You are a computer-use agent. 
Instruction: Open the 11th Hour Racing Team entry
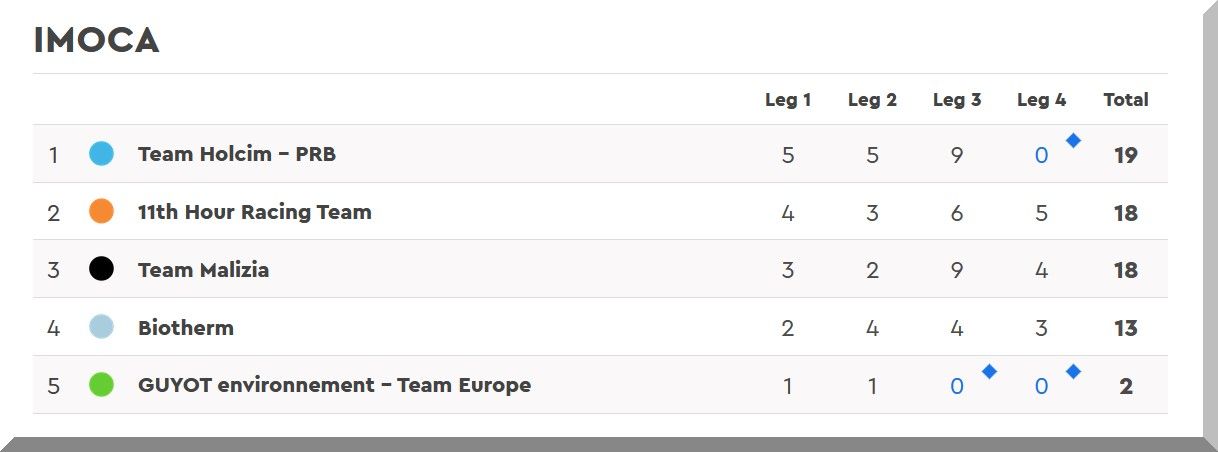coord(254,212)
